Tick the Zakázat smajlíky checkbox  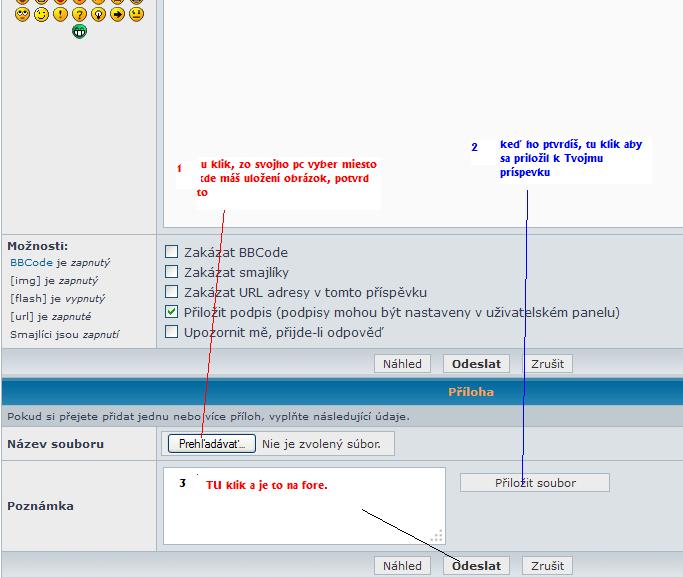[172, 272]
